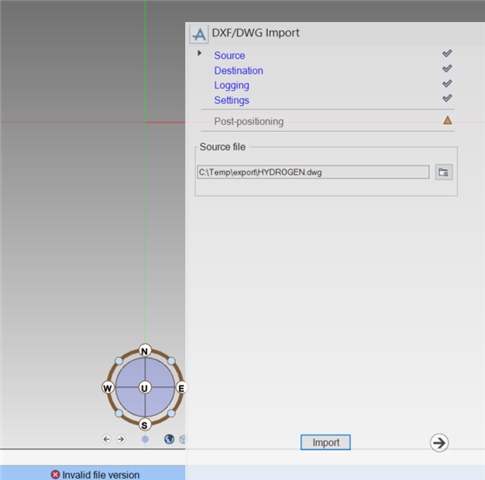
Task: Click the source file path field
Action: click(x=313, y=172)
